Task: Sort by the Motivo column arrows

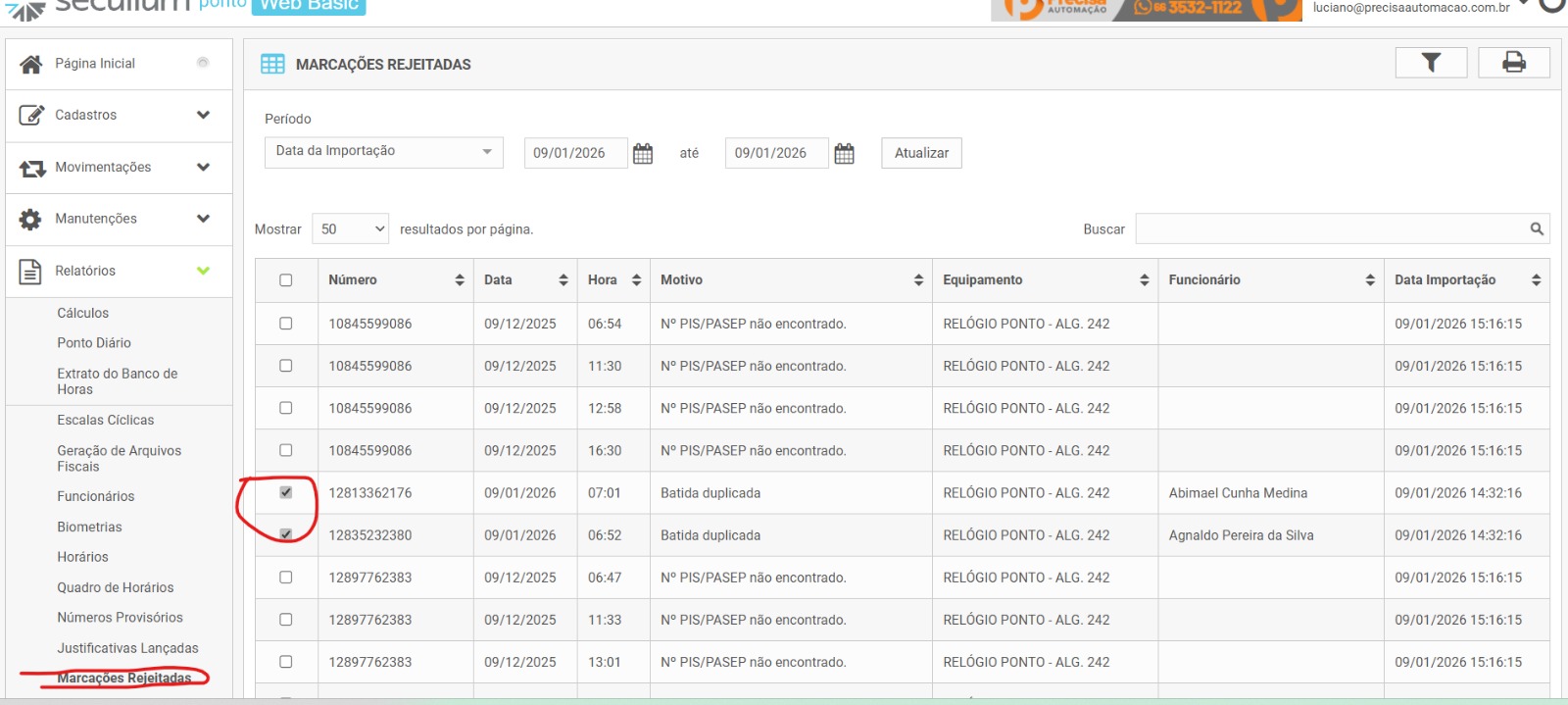Action: (x=918, y=280)
